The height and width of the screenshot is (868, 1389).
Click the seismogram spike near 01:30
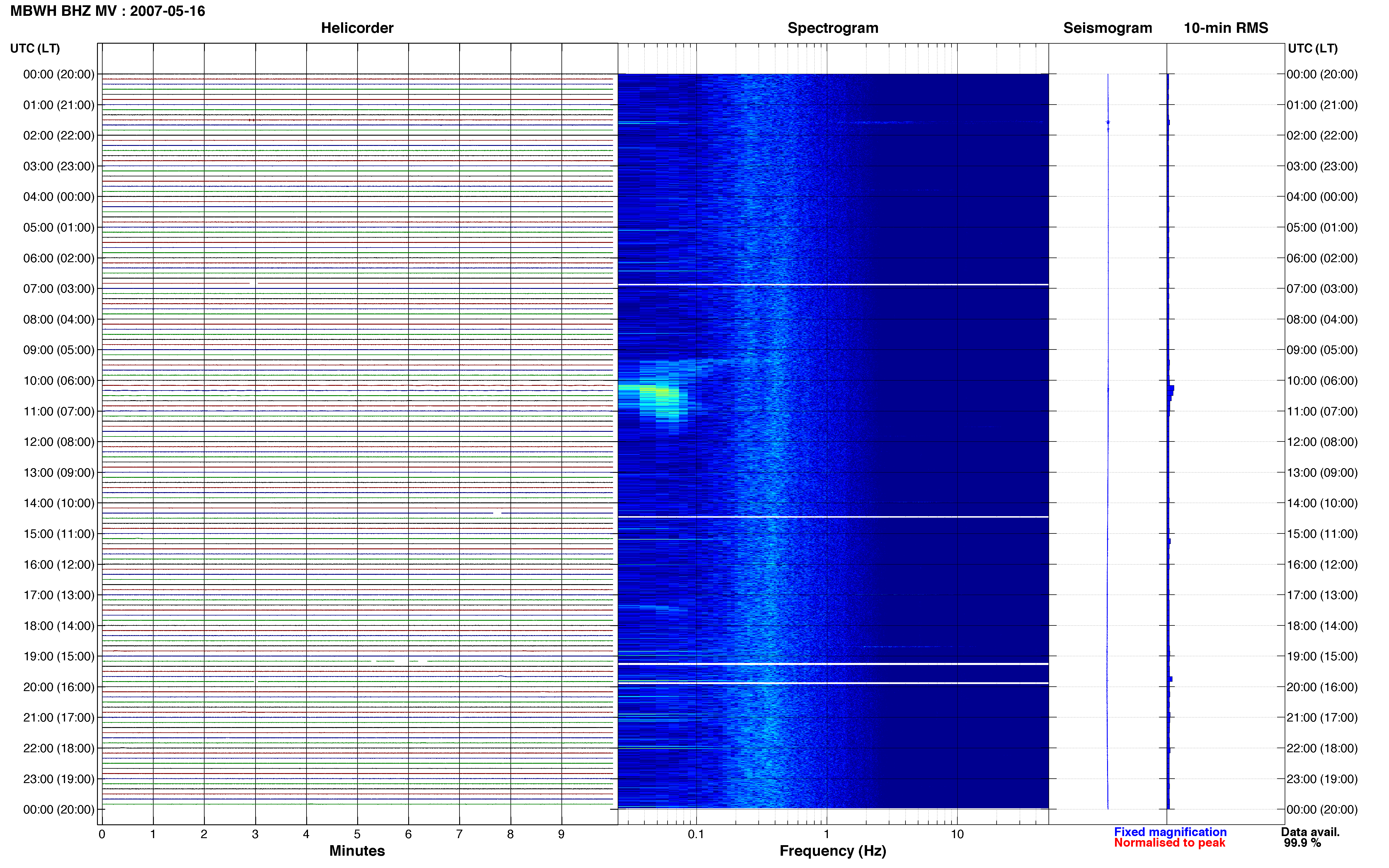pos(1108,122)
